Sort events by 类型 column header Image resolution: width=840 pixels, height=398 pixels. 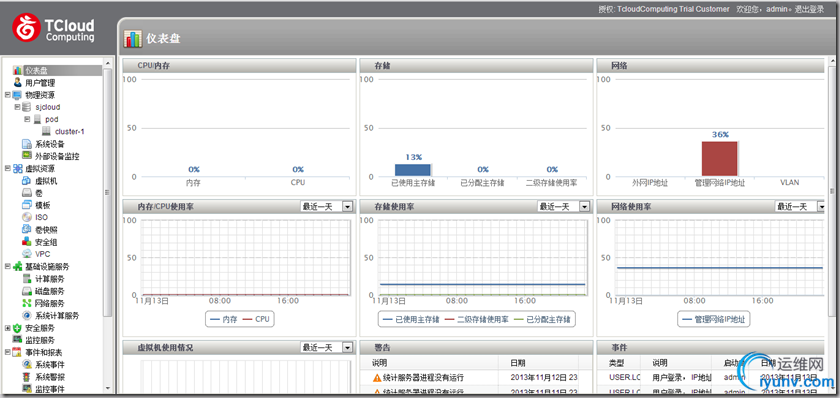point(618,363)
